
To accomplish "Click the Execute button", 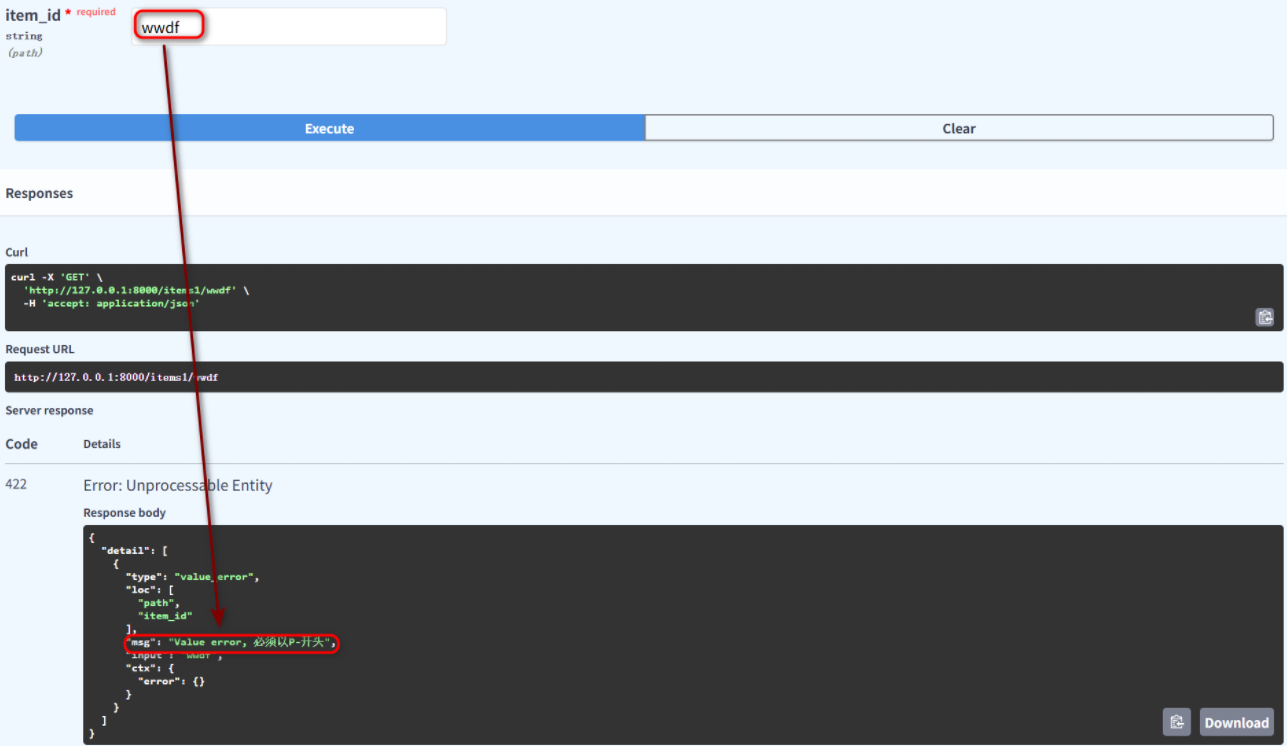I will pyautogui.click(x=329, y=128).
